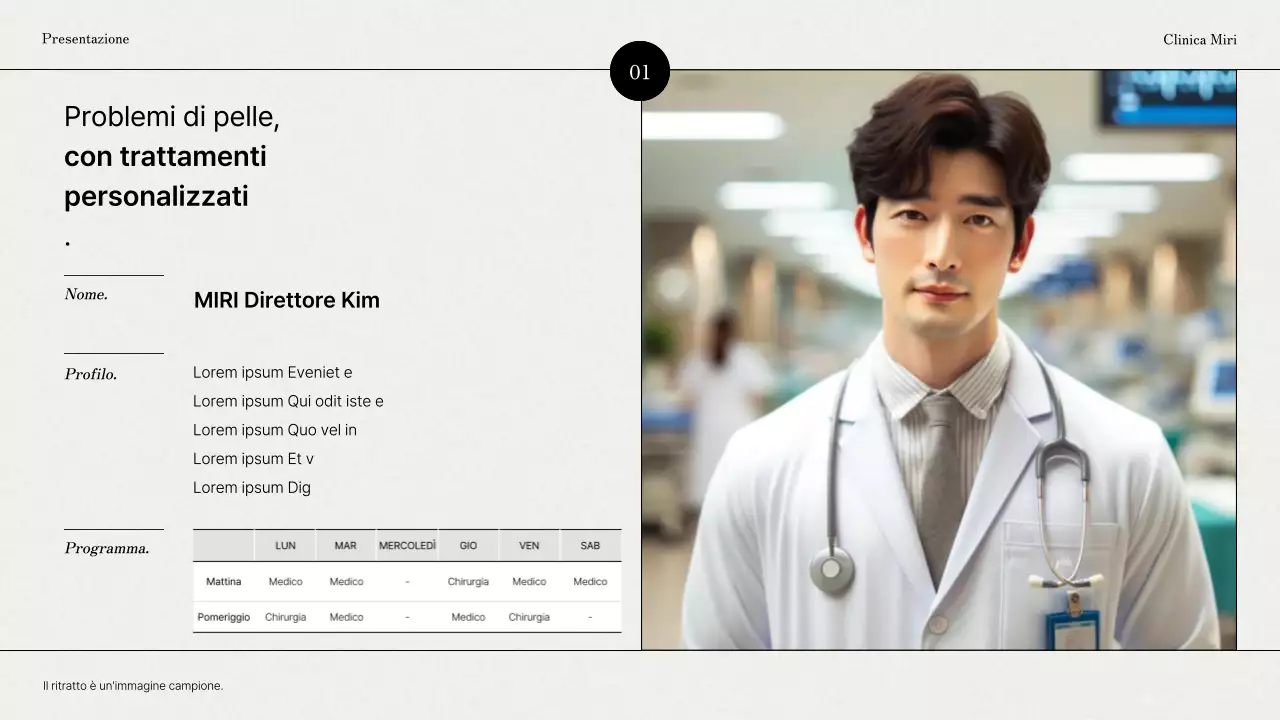
Task: Click the black 01 slide number badge
Action: coord(639,71)
